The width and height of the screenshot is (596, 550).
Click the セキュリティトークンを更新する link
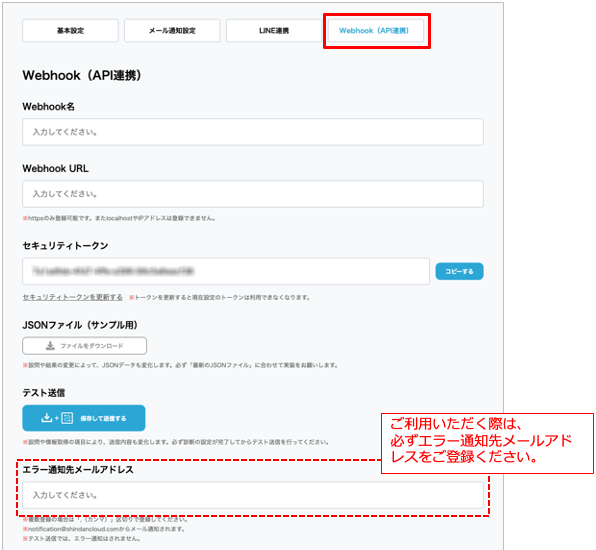pos(72,297)
